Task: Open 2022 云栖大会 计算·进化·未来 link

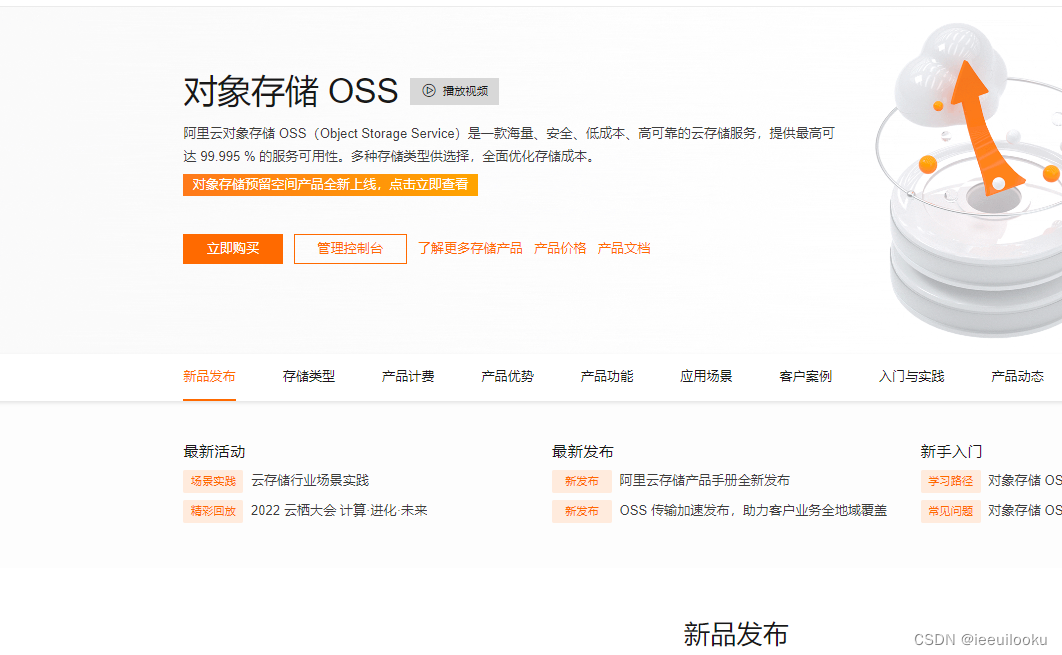Action: [339, 511]
